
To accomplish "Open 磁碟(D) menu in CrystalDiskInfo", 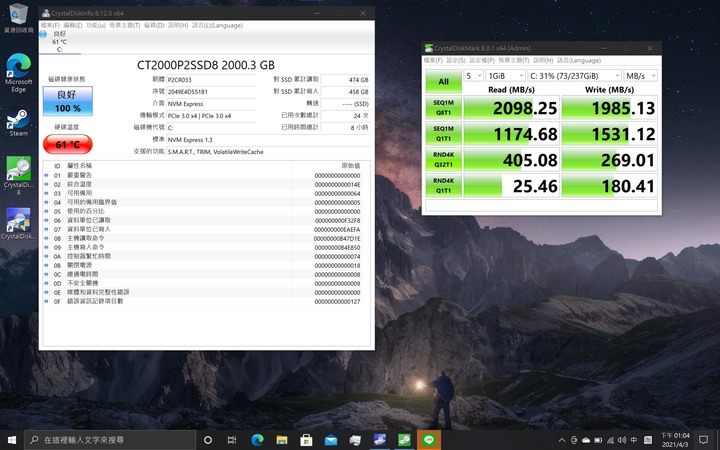I will pyautogui.click(x=154, y=25).
